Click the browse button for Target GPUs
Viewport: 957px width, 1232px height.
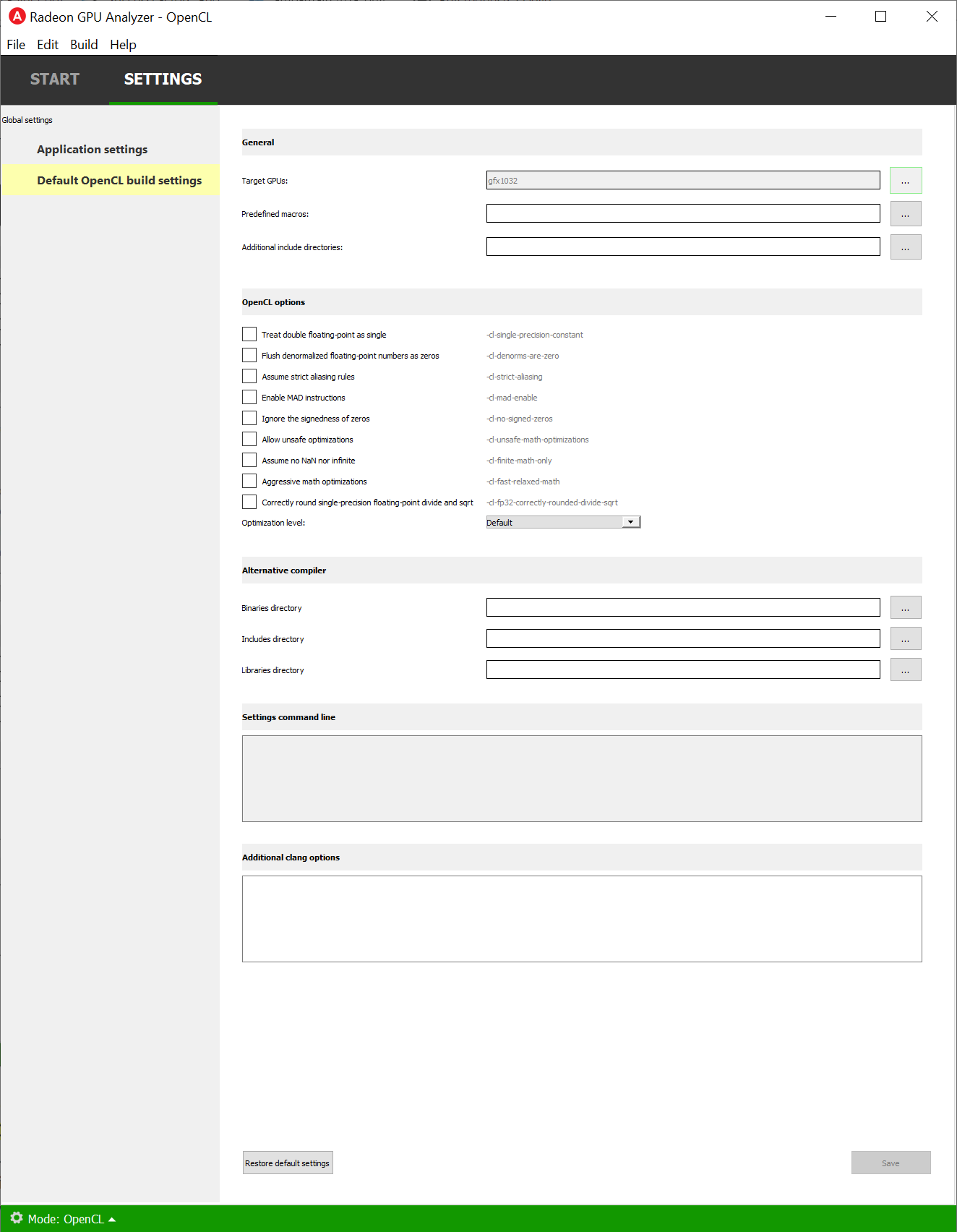pyautogui.click(x=905, y=181)
